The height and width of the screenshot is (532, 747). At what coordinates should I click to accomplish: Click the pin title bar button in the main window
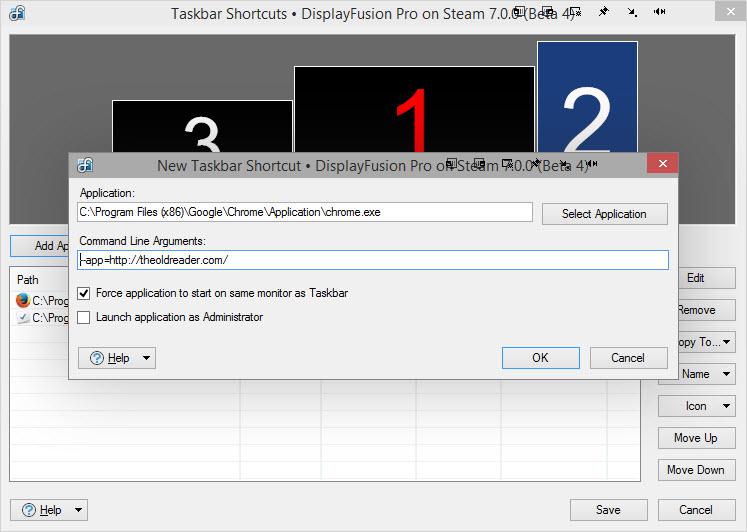[603, 13]
